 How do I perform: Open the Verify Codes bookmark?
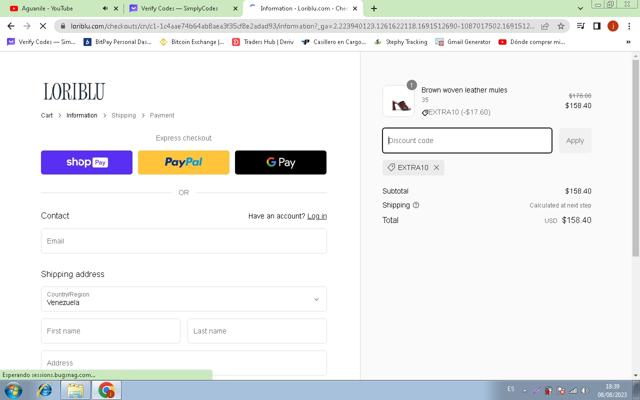point(41,42)
